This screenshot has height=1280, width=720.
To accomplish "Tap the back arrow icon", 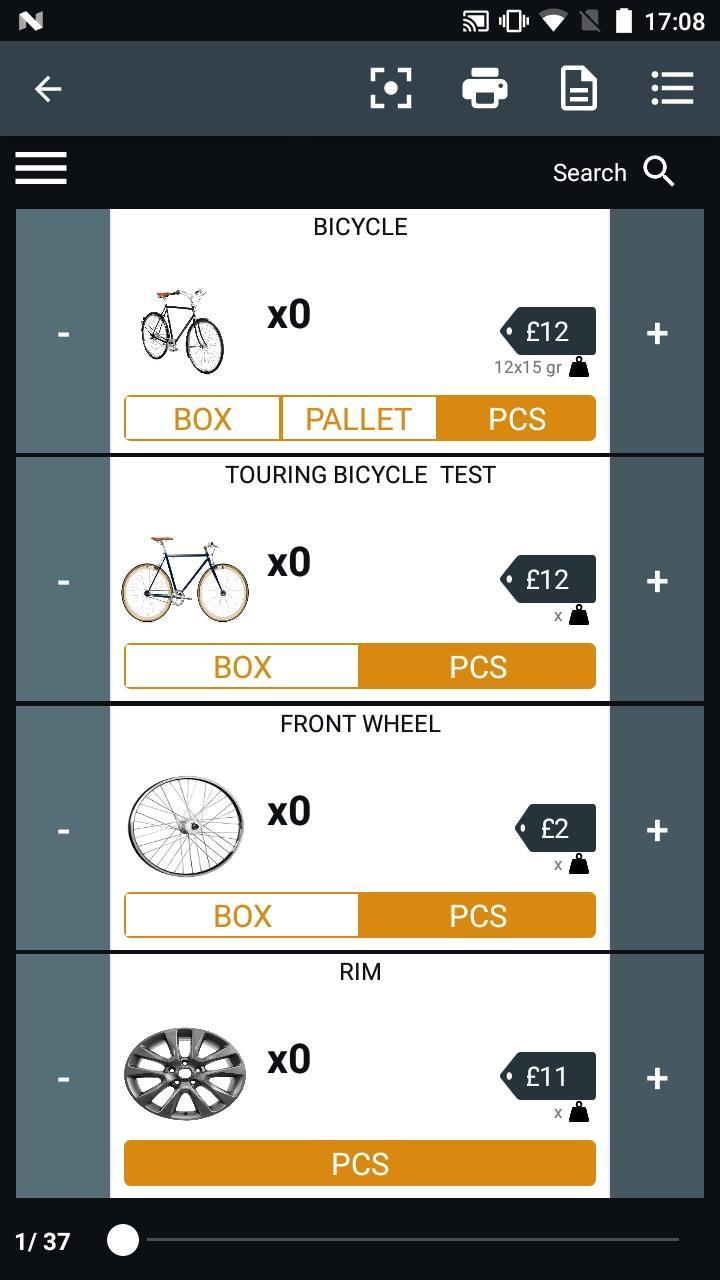I will tap(48, 89).
